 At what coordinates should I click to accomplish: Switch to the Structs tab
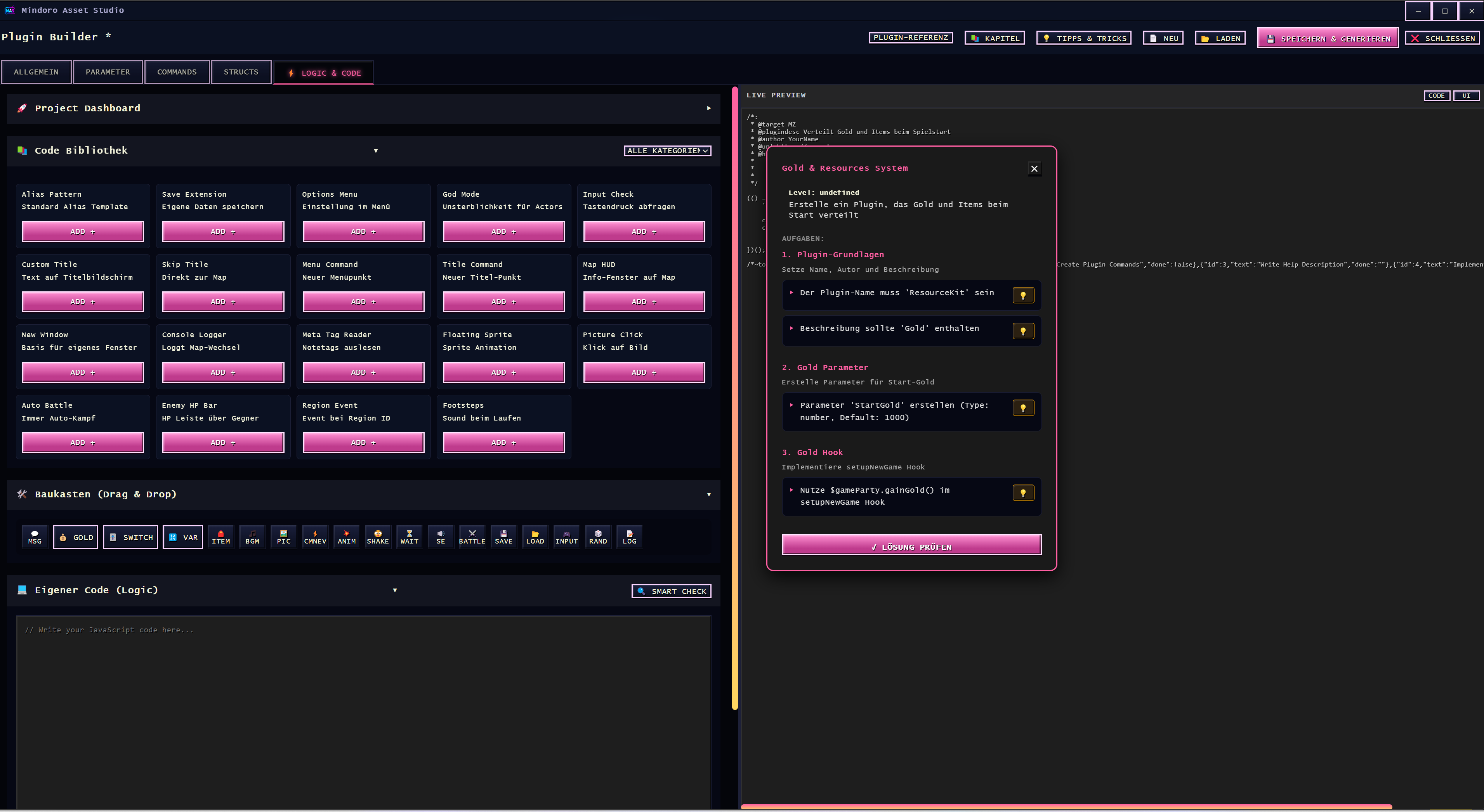point(241,72)
